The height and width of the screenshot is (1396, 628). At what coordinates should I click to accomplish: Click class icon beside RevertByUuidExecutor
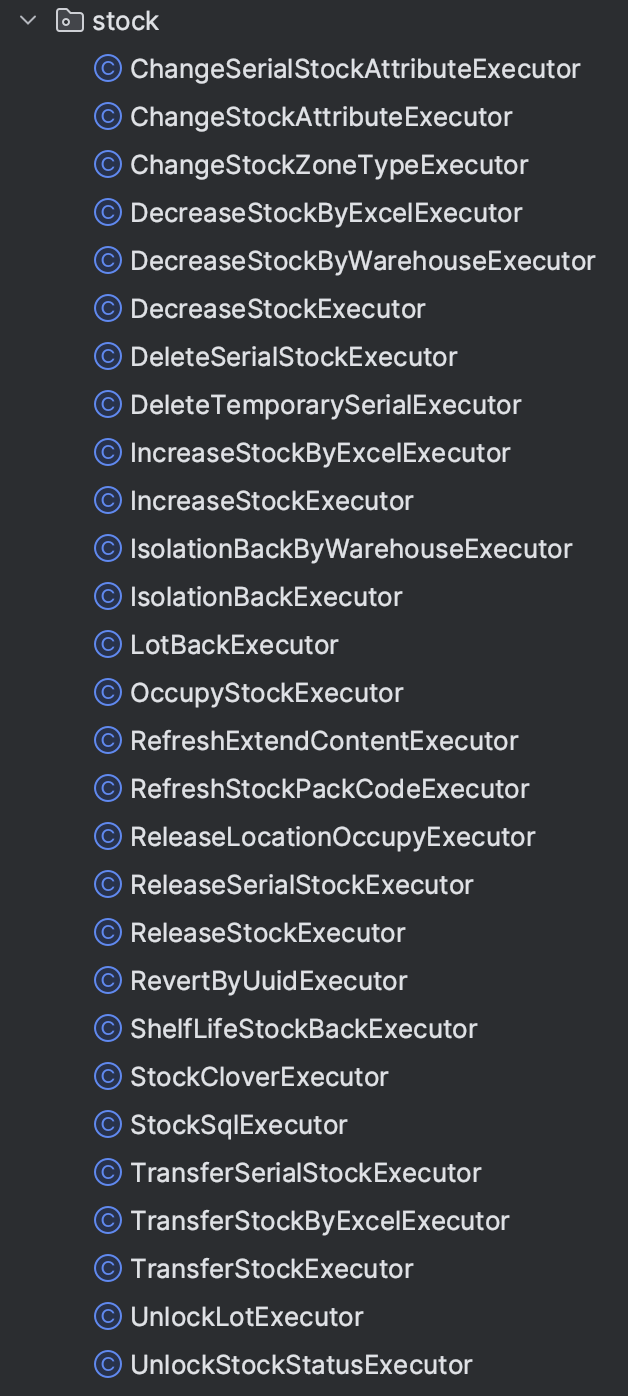[108, 980]
